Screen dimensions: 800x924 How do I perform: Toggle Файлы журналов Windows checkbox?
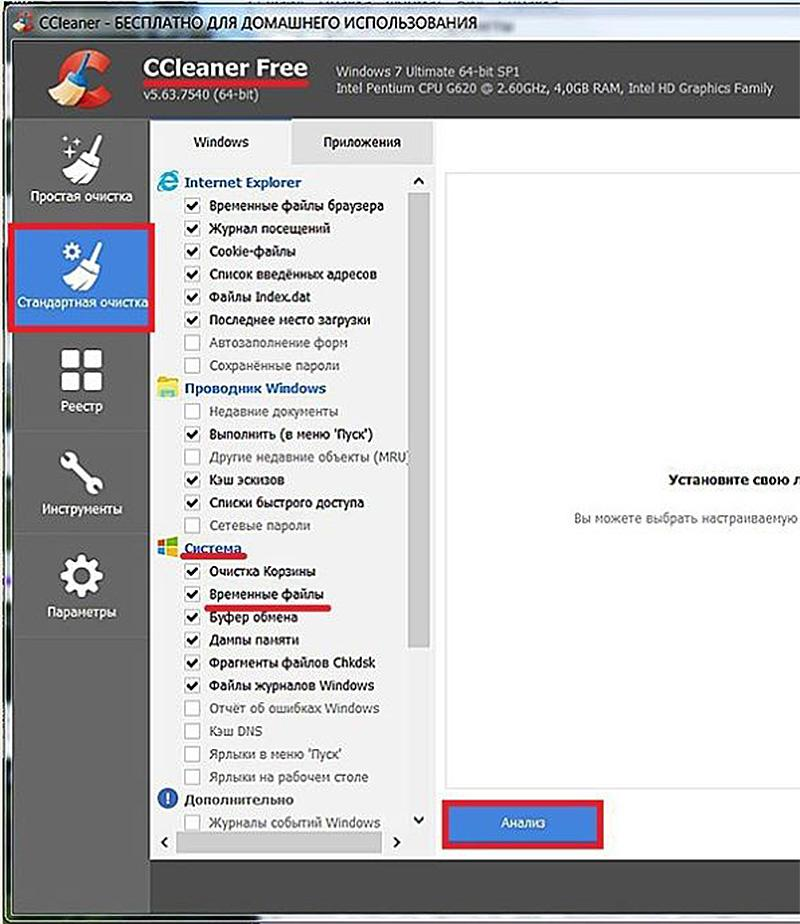pyautogui.click(x=192, y=685)
